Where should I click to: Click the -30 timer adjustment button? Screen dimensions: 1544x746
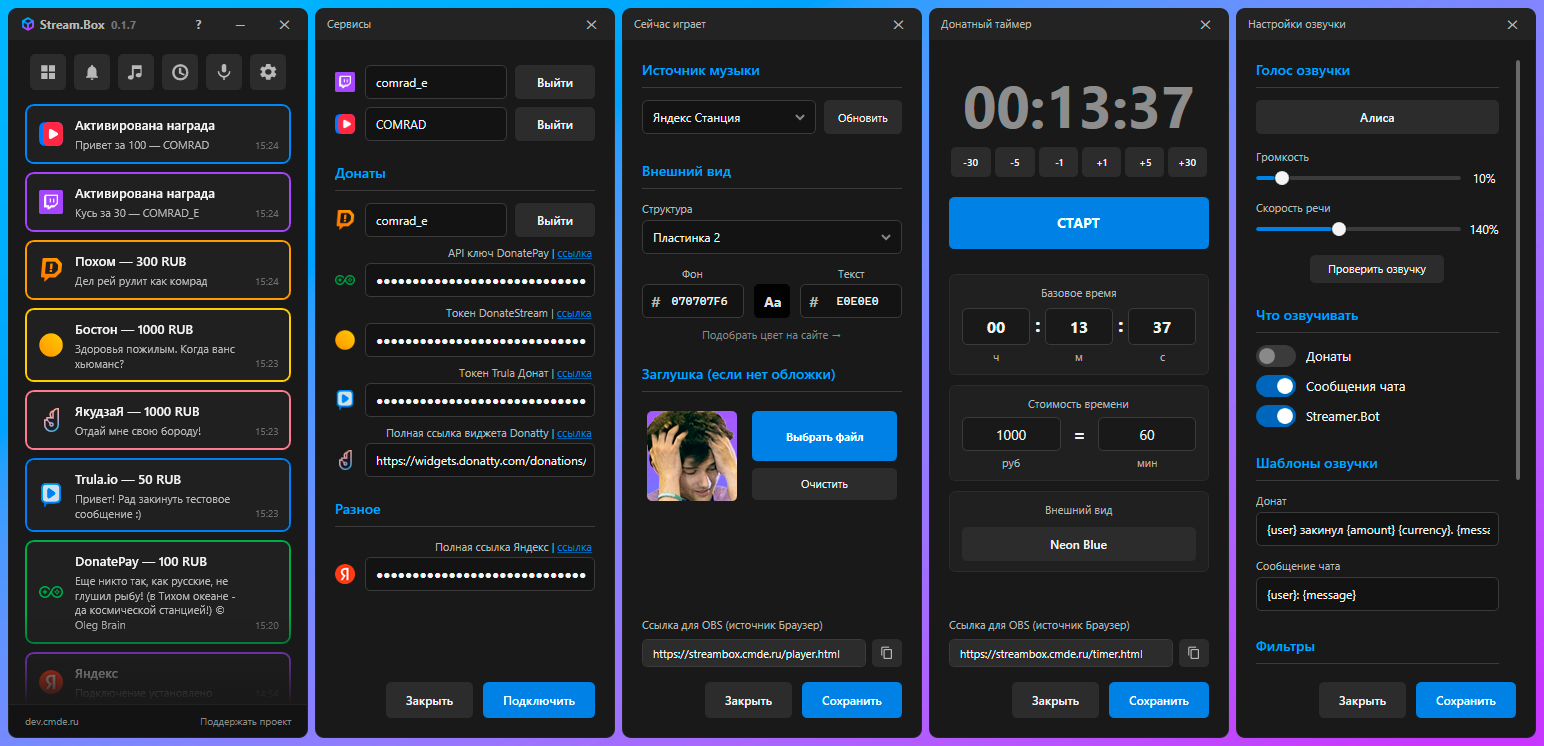(x=970, y=162)
